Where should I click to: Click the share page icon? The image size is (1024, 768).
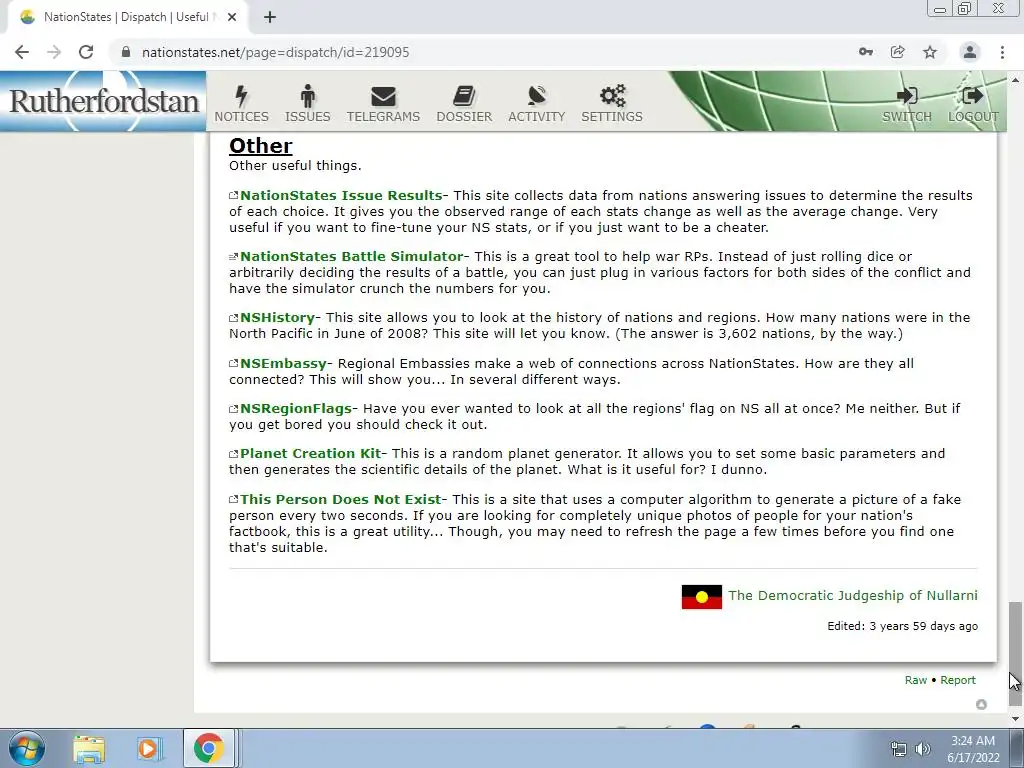[x=898, y=52]
